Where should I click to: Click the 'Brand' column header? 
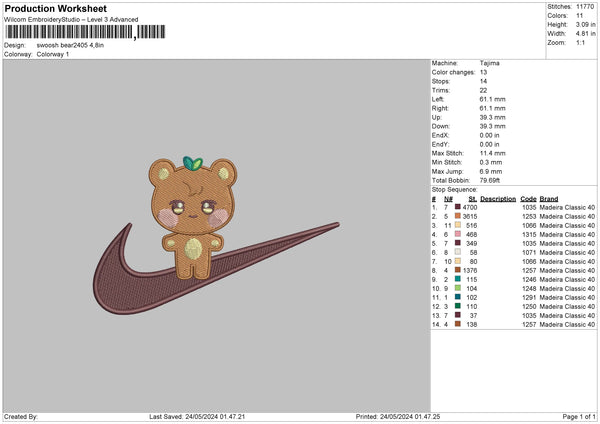549,199
